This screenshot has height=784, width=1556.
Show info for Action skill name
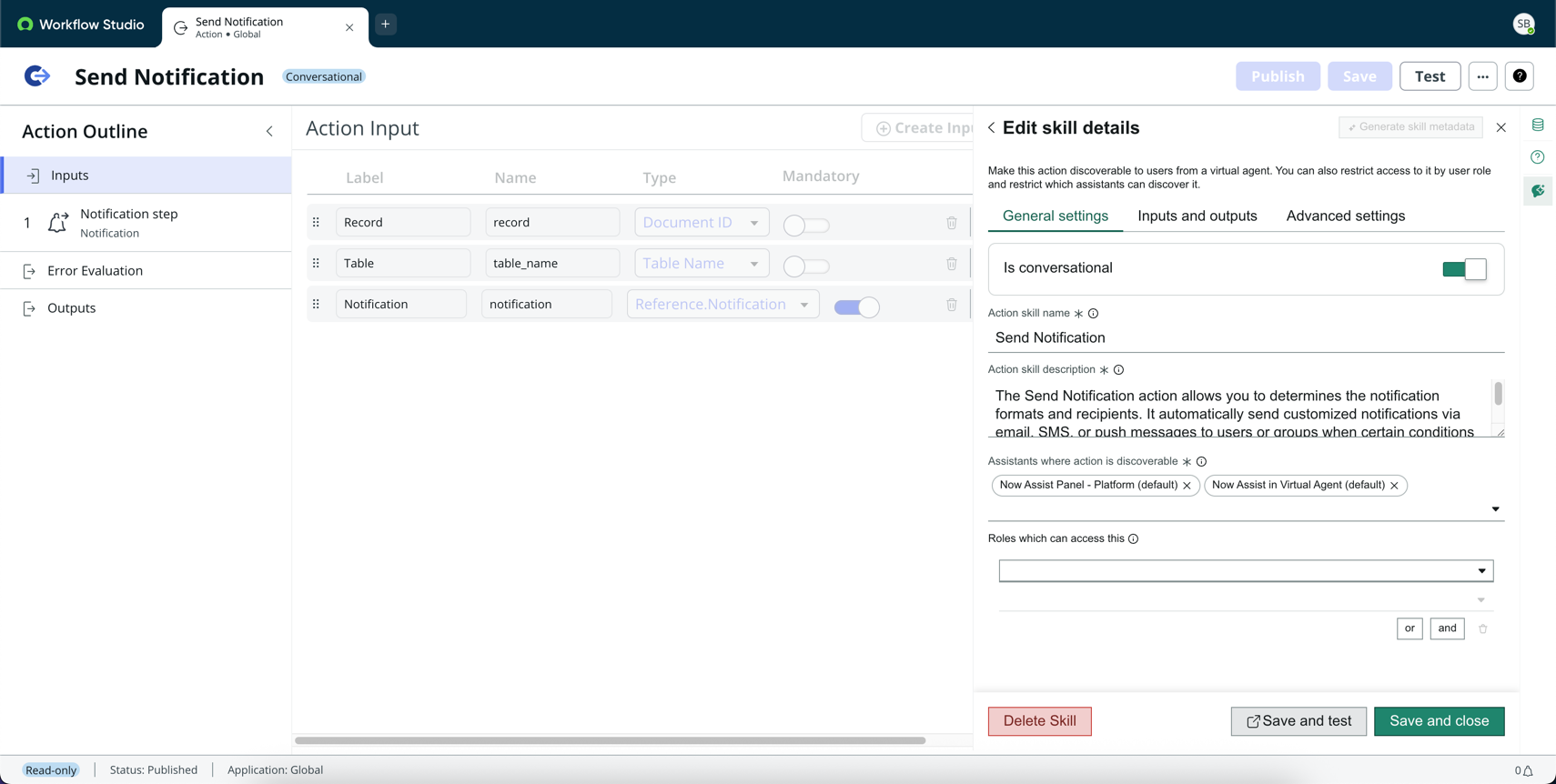(x=1094, y=314)
